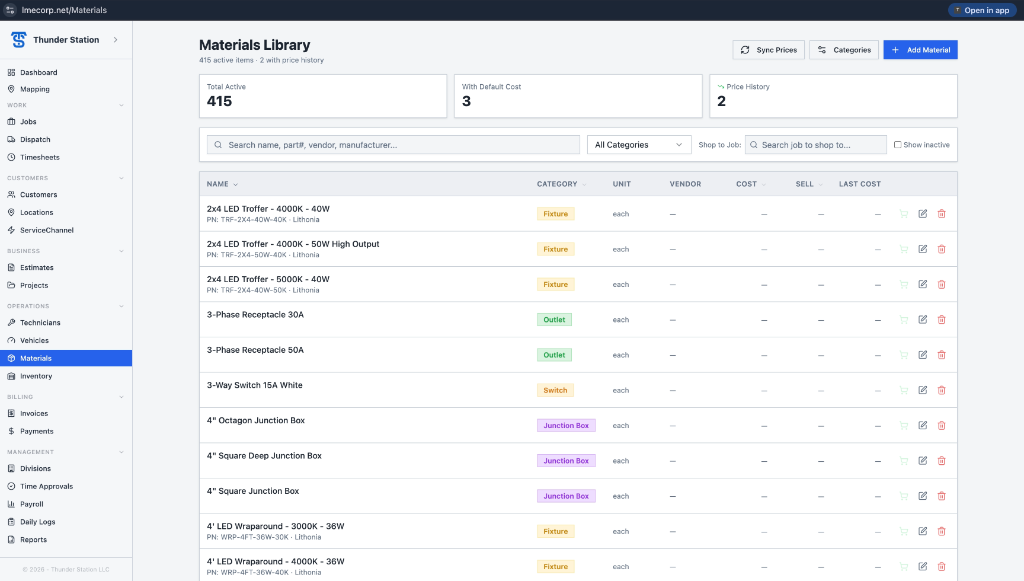The width and height of the screenshot is (1024, 581).
Task: Click the Customers people icon
Action: (11, 195)
